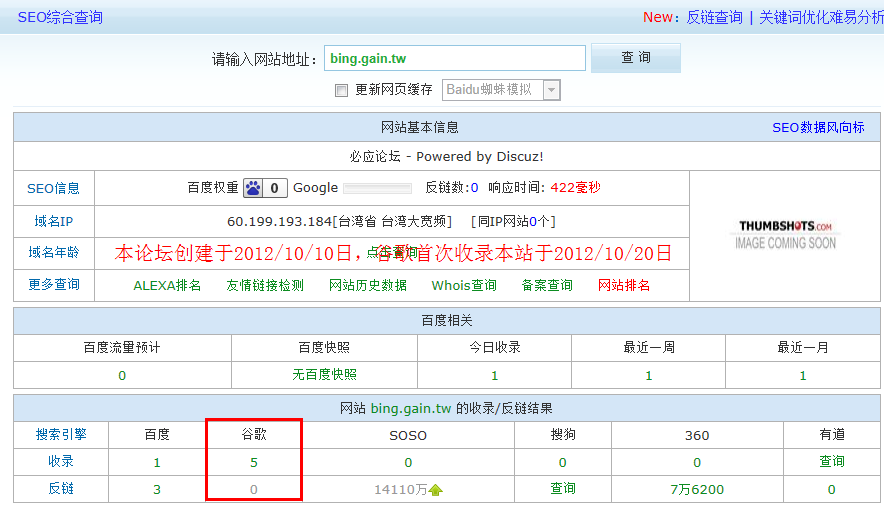
Task: Click the 搜索引擎 row header
Action: [x=61, y=434]
